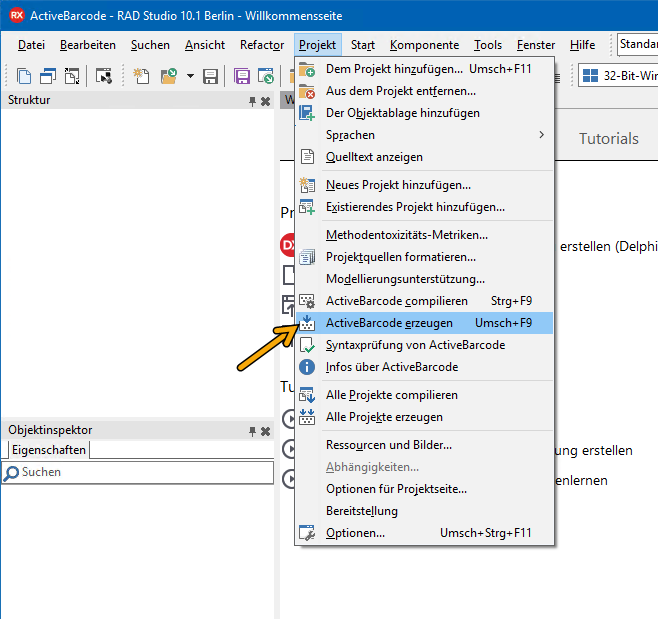Viewport: 658px width, 619px height.
Task: Select Syntaxprüfung von ActiveBarcode
Action: [x=424, y=345]
